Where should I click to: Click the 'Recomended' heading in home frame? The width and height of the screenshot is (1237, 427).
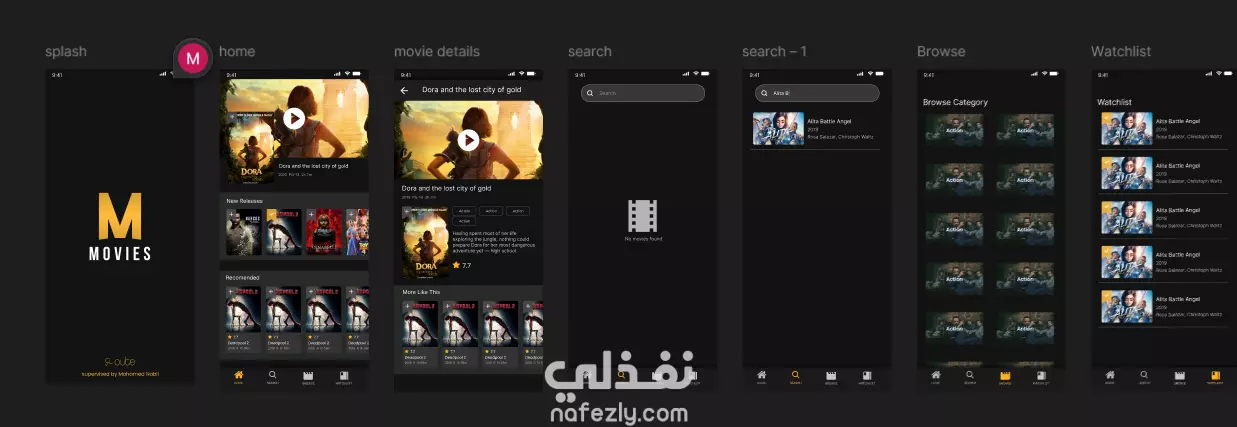coord(242,277)
